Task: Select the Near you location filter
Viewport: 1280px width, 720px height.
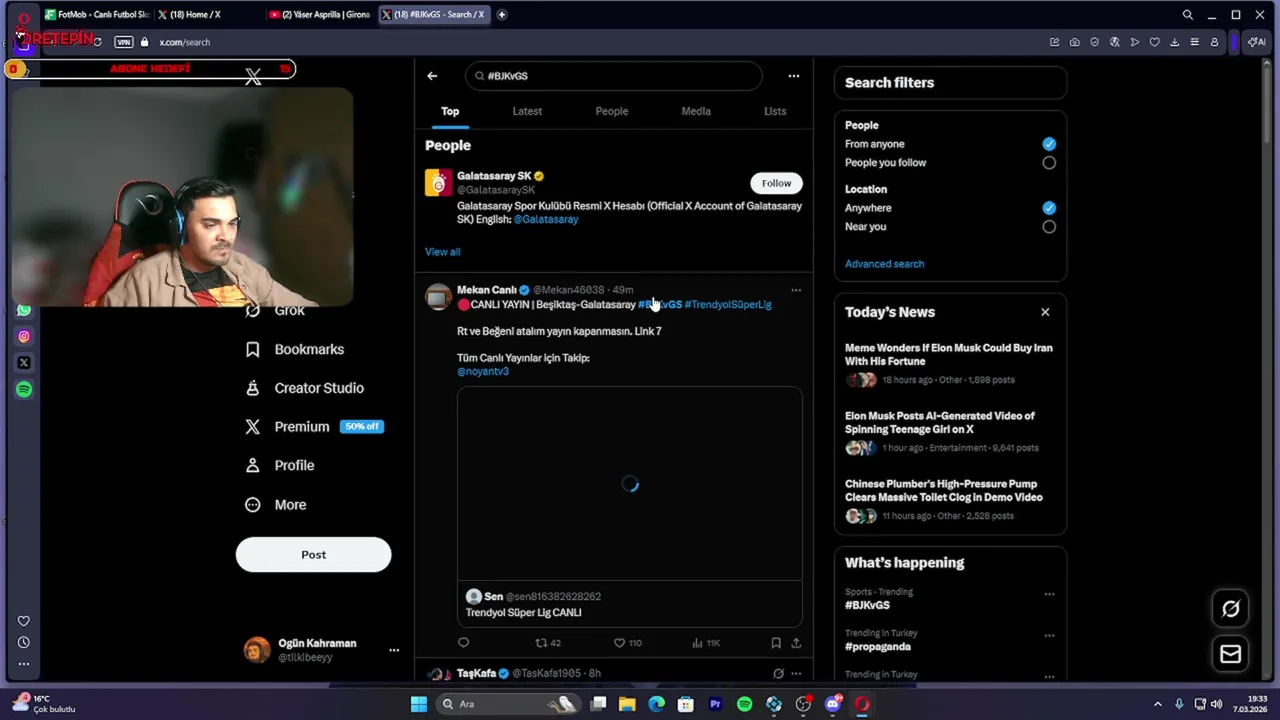Action: tap(1049, 227)
